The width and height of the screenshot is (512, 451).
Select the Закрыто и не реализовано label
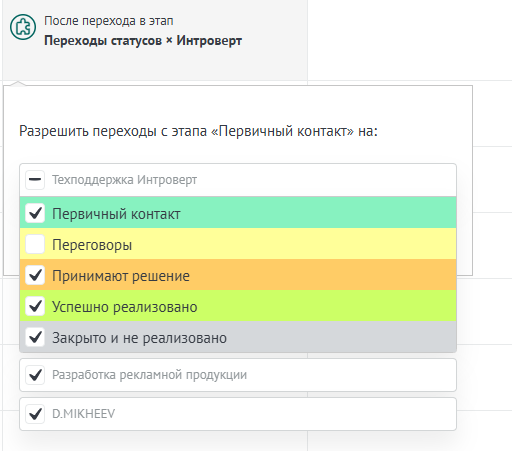click(x=139, y=338)
